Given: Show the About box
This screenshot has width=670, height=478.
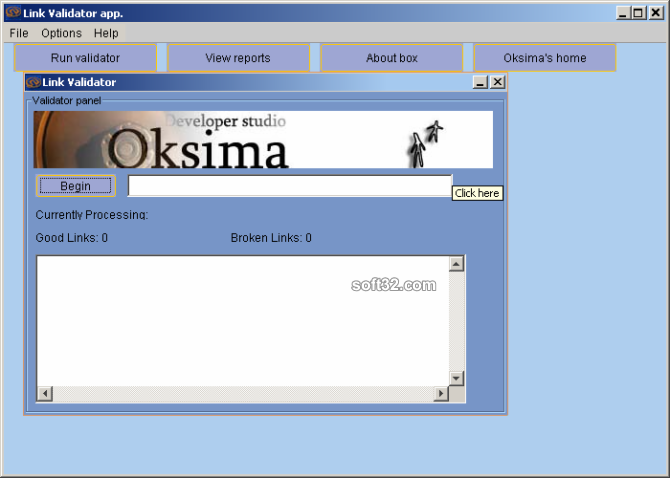Looking at the screenshot, I should tap(392, 58).
